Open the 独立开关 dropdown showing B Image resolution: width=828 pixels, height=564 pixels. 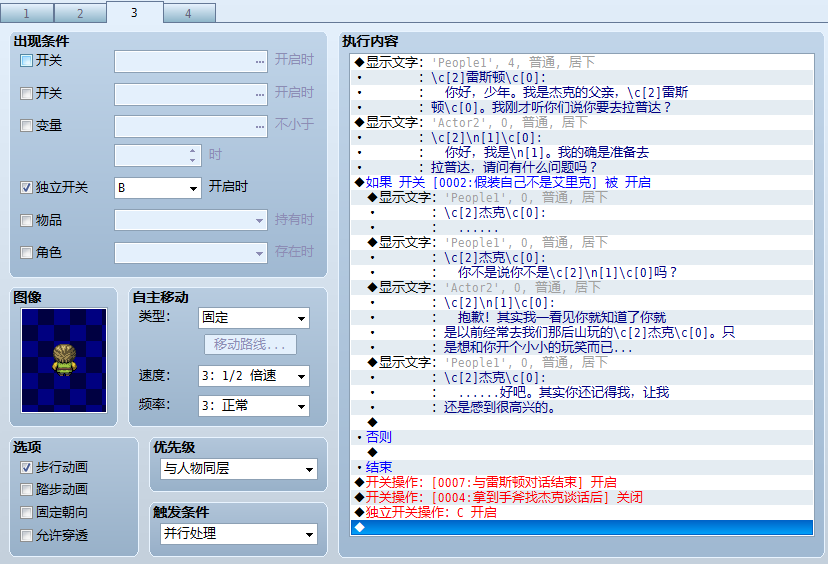pyautogui.click(x=157, y=188)
